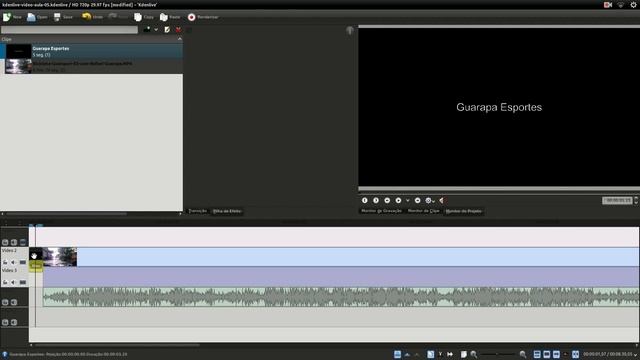Mute the topmost video track
Viewport: 640px width, 360px height.
tap(14, 242)
